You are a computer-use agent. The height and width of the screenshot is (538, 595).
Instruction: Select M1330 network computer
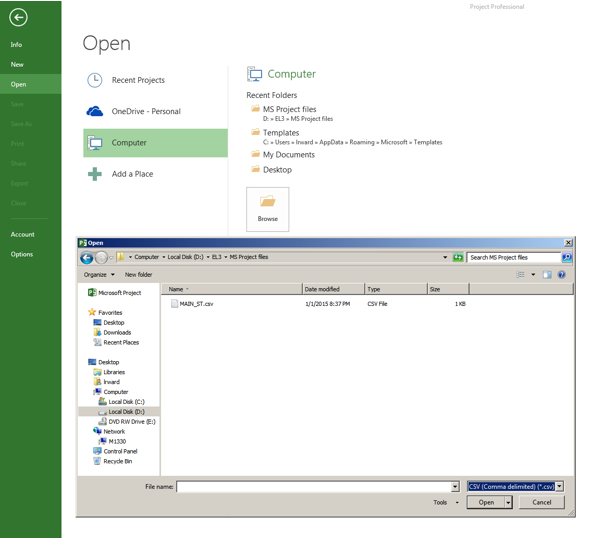[x=112, y=441]
